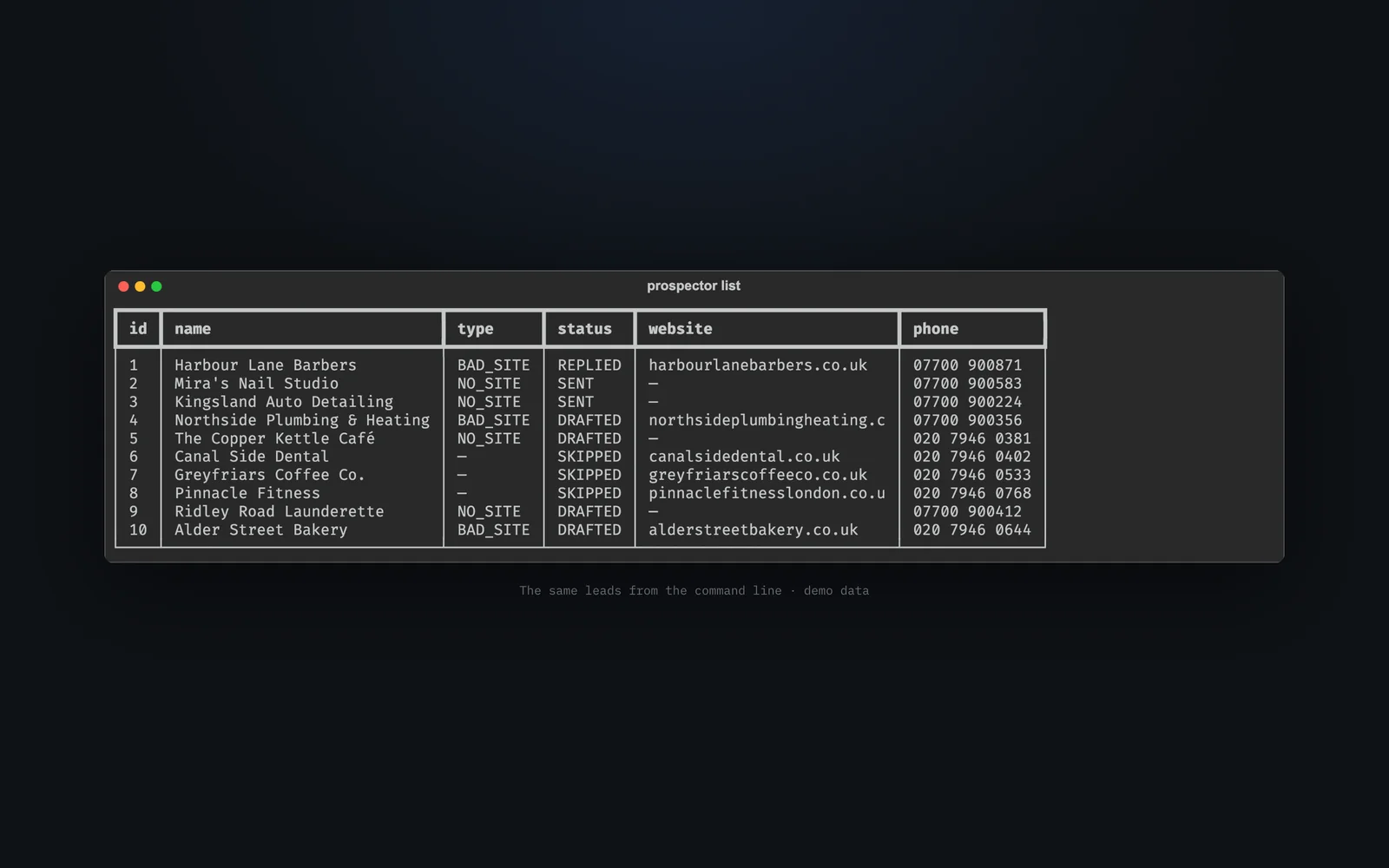Click phone number 020 7946 0533
Image resolution: width=1389 pixels, height=868 pixels.
pyautogui.click(x=972, y=475)
